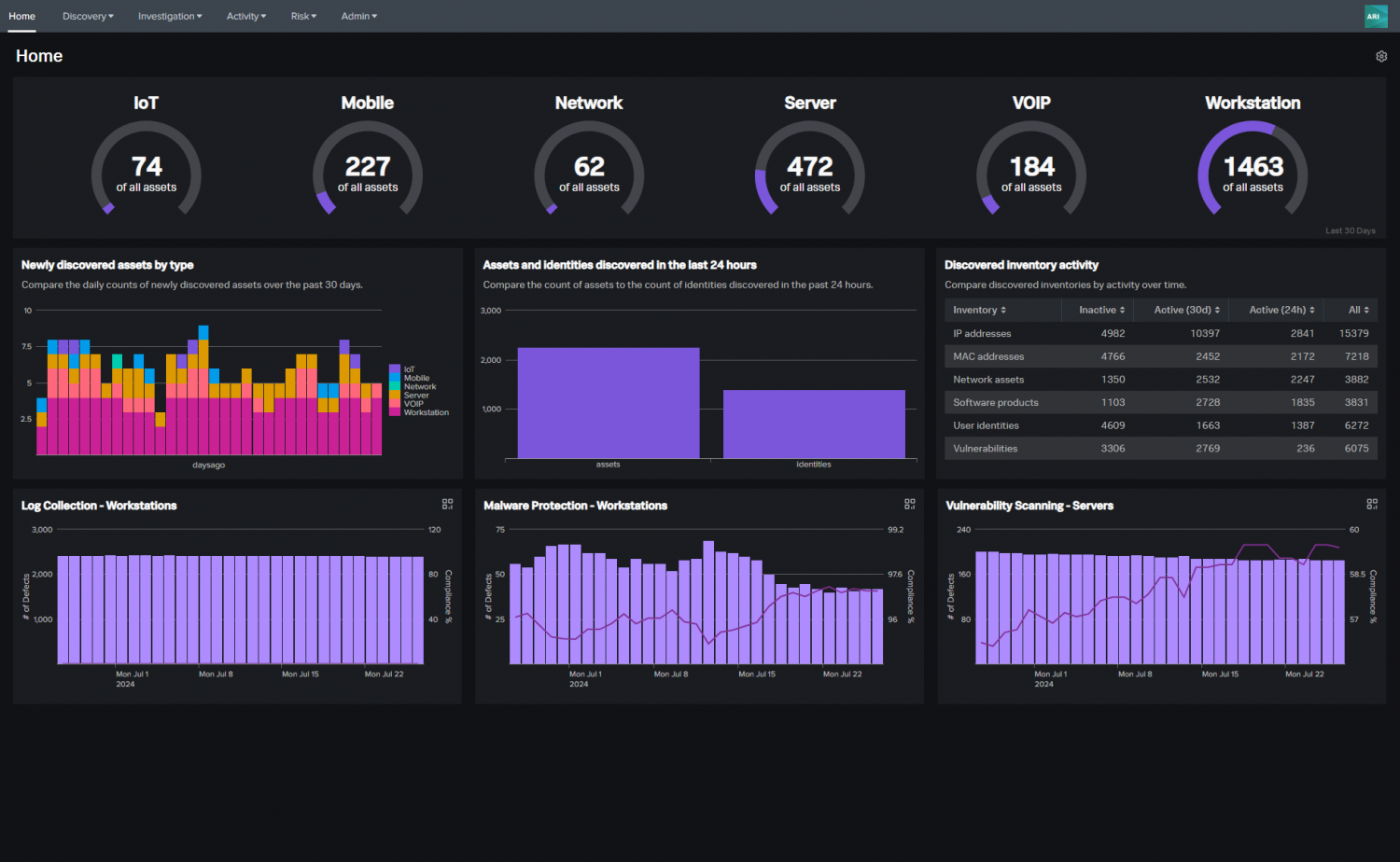Click the sort icon on Inventory column

click(x=1003, y=309)
